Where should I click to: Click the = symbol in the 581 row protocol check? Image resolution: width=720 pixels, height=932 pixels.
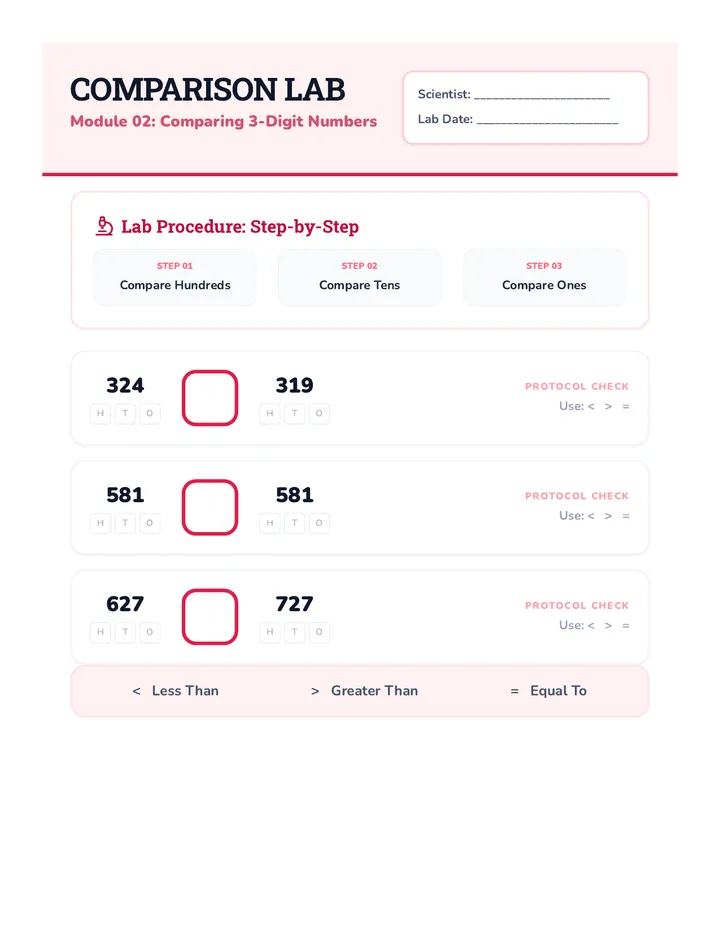click(625, 516)
